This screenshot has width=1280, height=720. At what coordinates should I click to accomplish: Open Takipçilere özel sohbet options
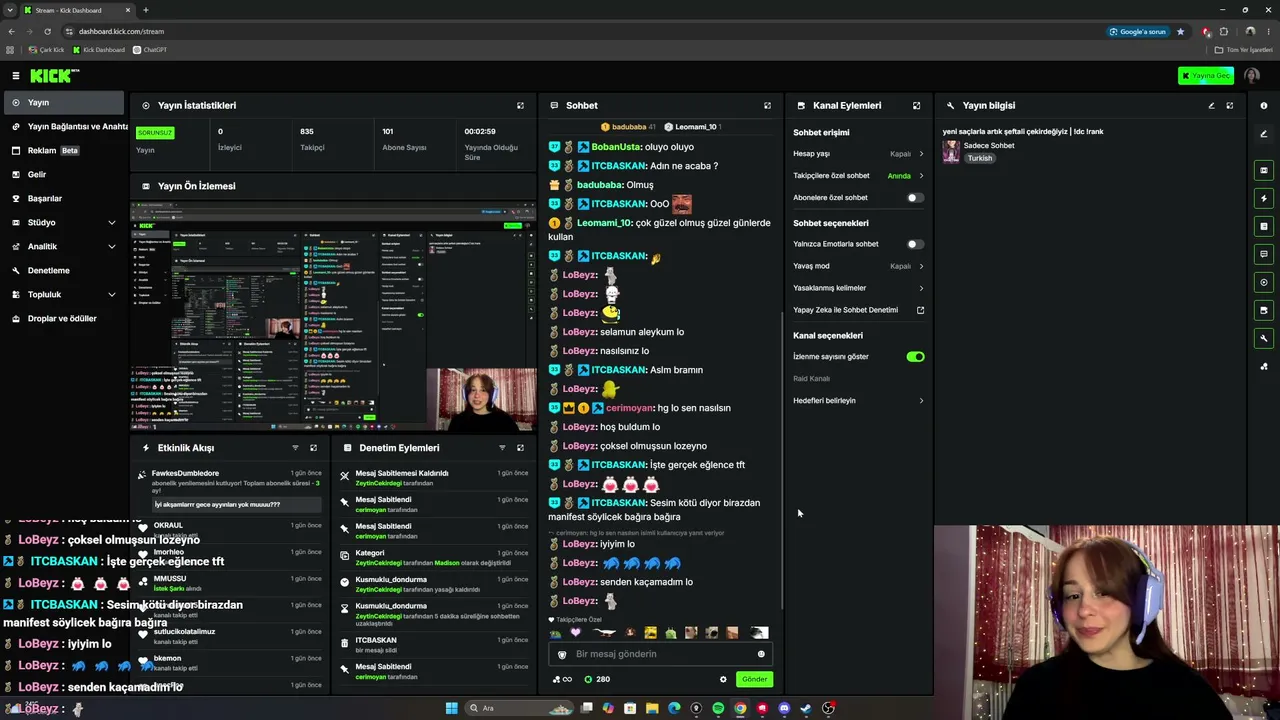pos(858,176)
